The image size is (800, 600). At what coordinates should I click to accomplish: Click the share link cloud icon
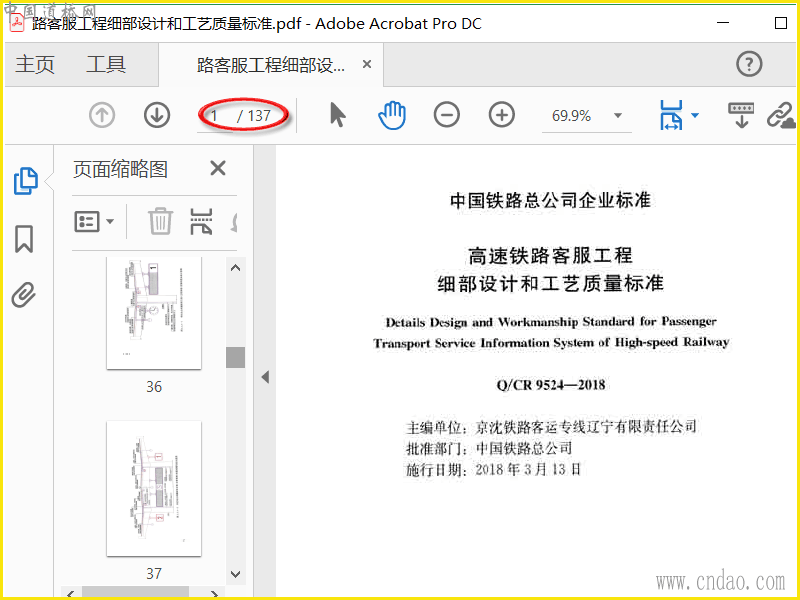click(781, 115)
